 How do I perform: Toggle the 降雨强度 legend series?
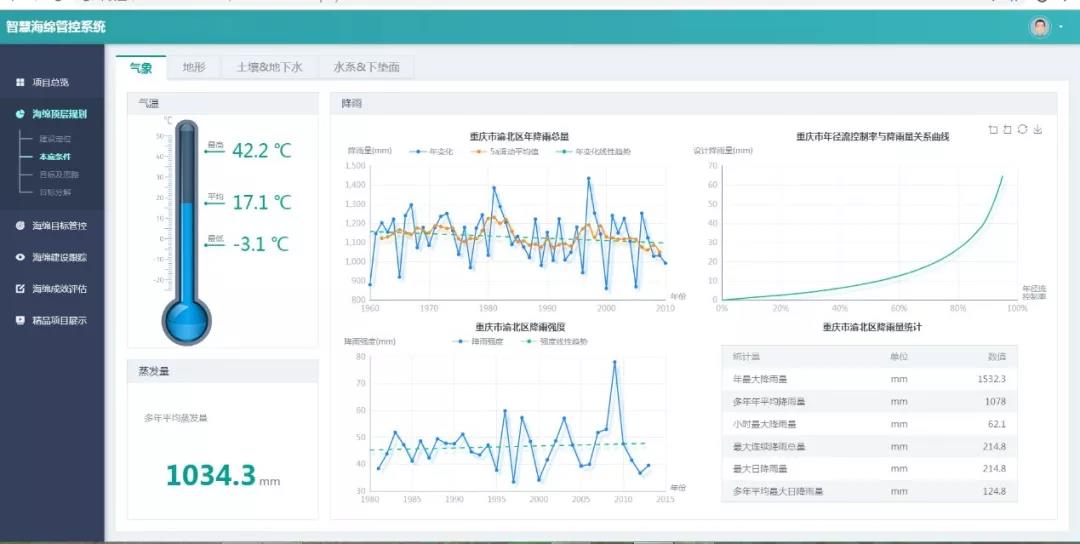(479, 342)
